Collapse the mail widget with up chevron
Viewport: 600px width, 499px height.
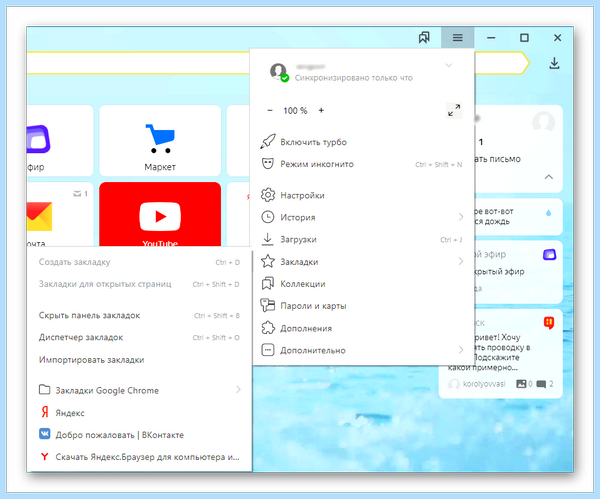[549, 177]
